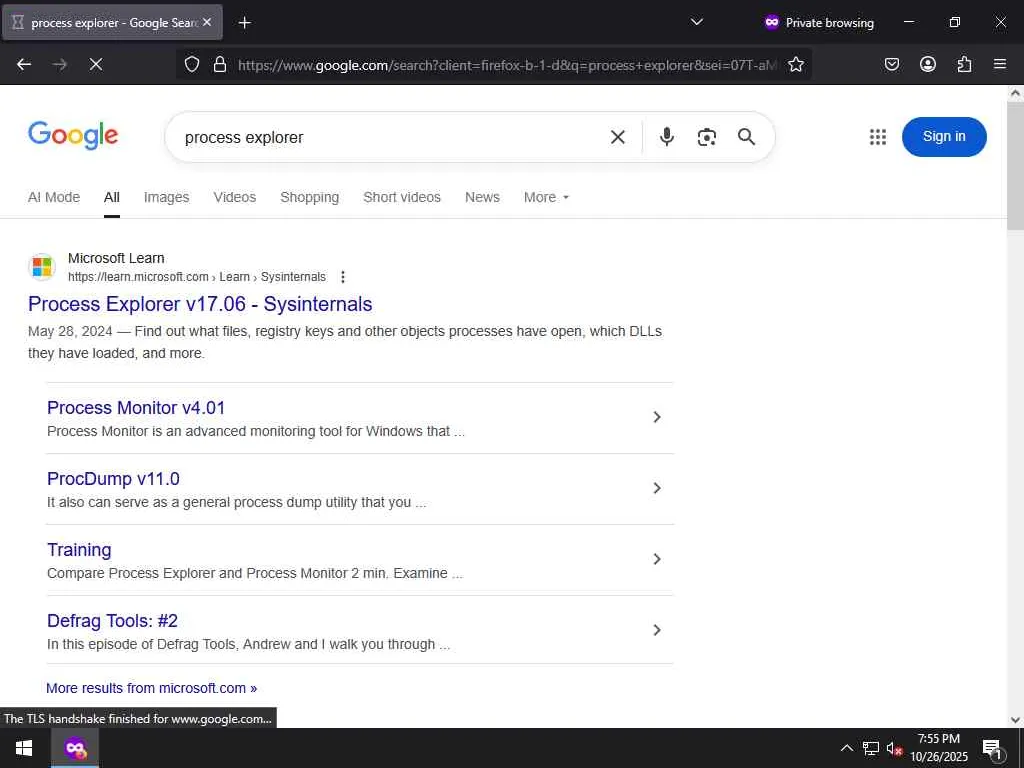
Task: Open the notification center icon
Action: [x=992, y=748]
